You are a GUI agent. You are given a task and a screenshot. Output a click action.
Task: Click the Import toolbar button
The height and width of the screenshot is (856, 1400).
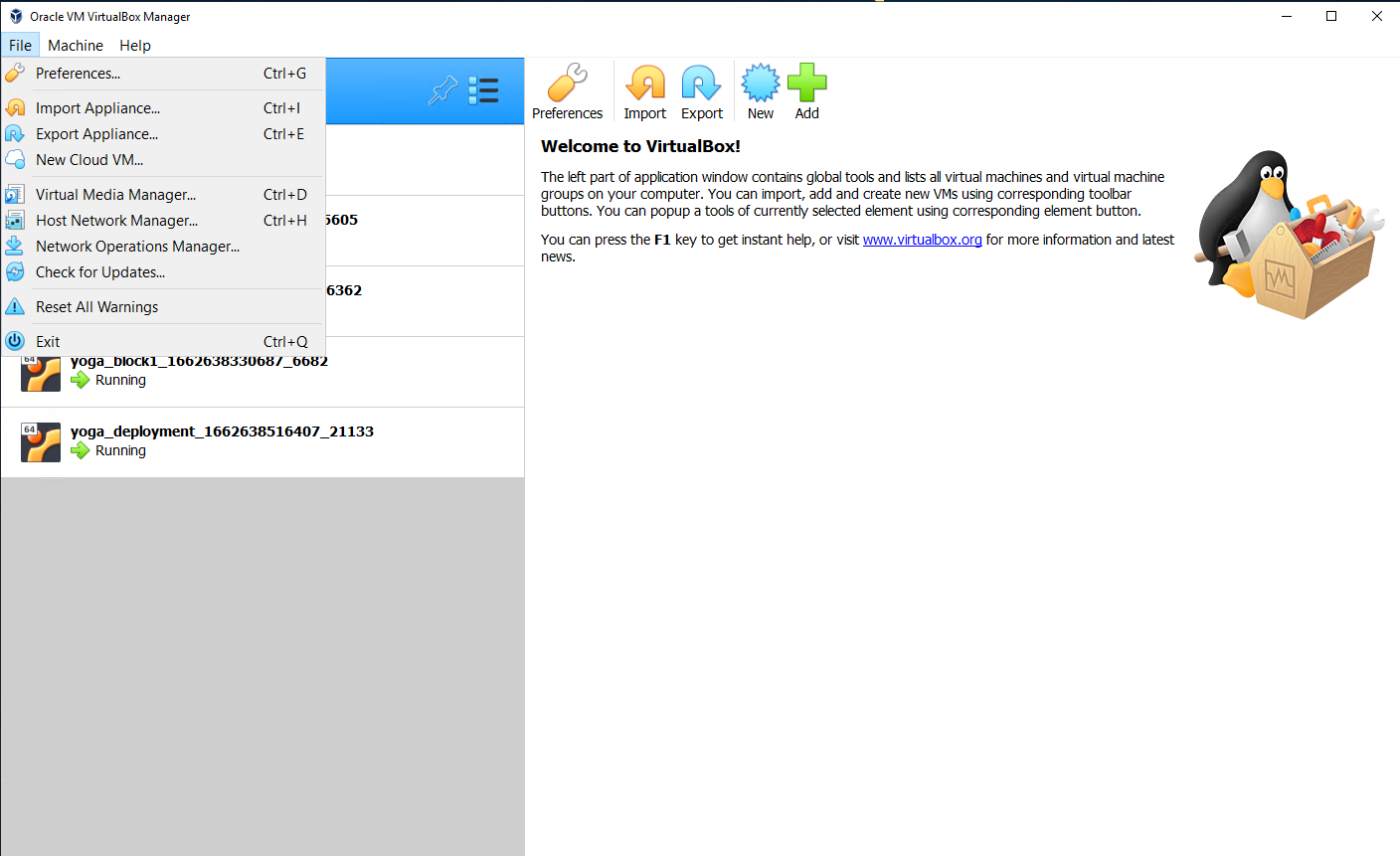[645, 92]
